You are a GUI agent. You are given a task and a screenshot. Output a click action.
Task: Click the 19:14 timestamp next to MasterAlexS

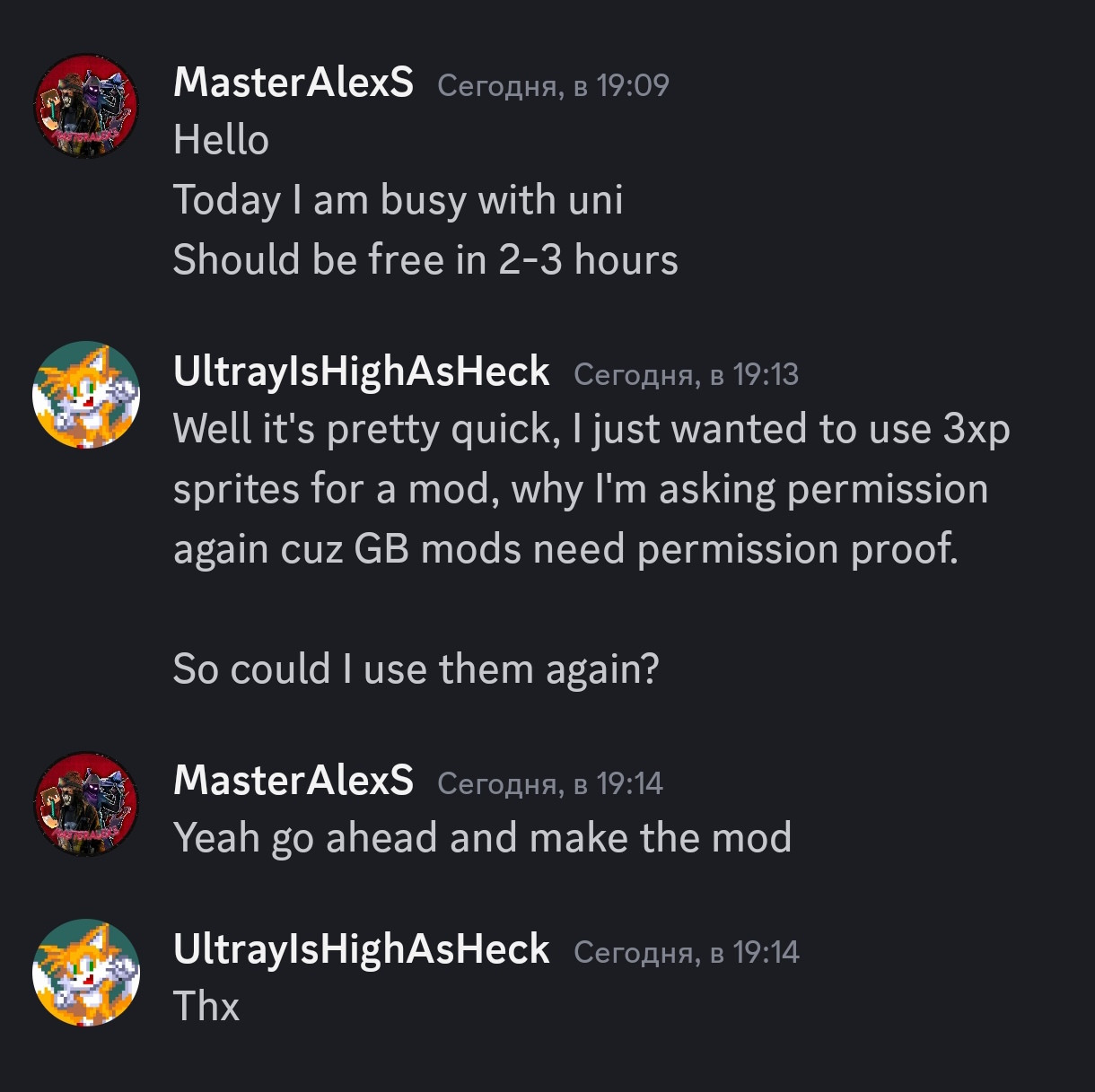click(549, 783)
